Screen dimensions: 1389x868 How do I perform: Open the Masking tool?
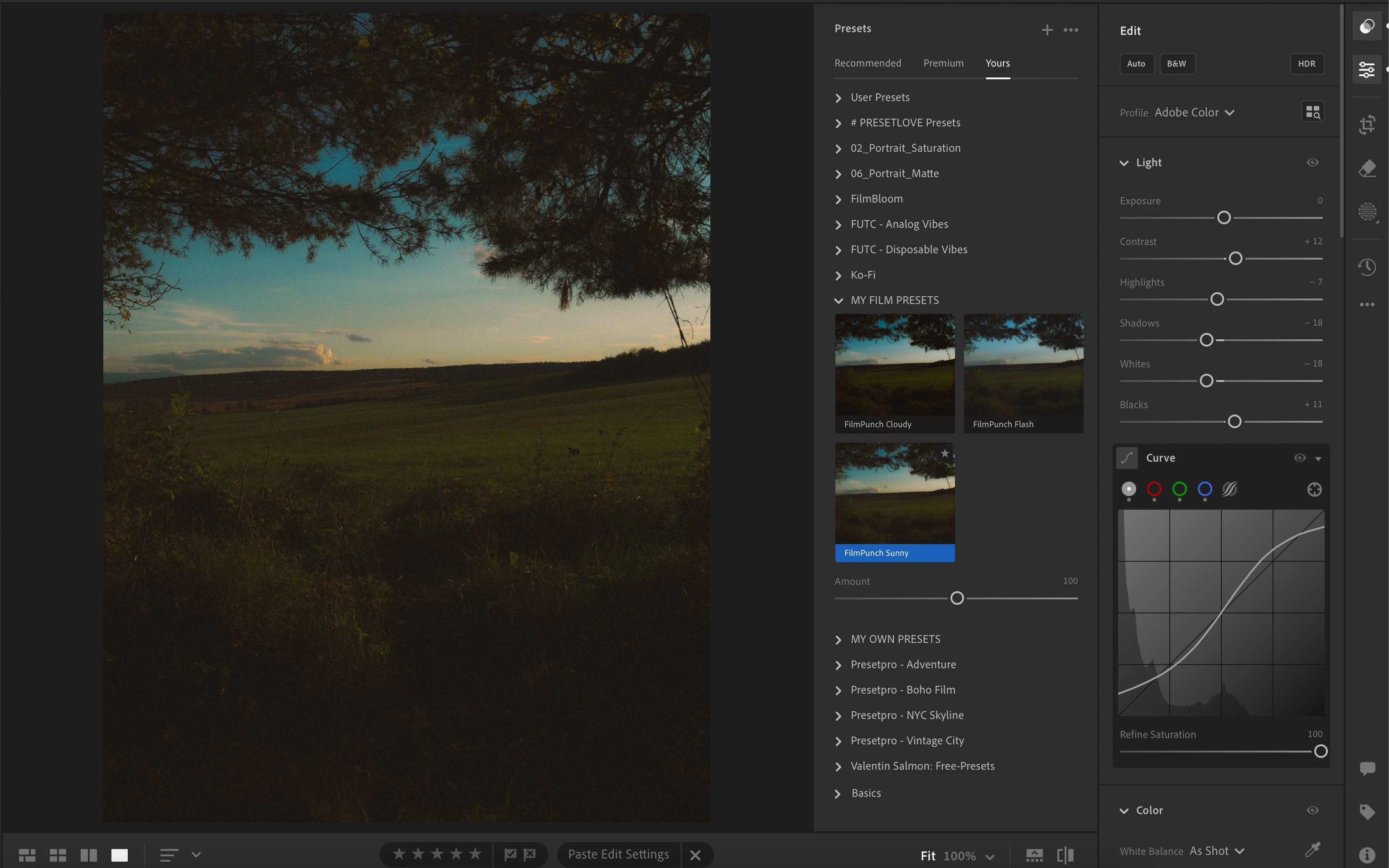point(1367,212)
